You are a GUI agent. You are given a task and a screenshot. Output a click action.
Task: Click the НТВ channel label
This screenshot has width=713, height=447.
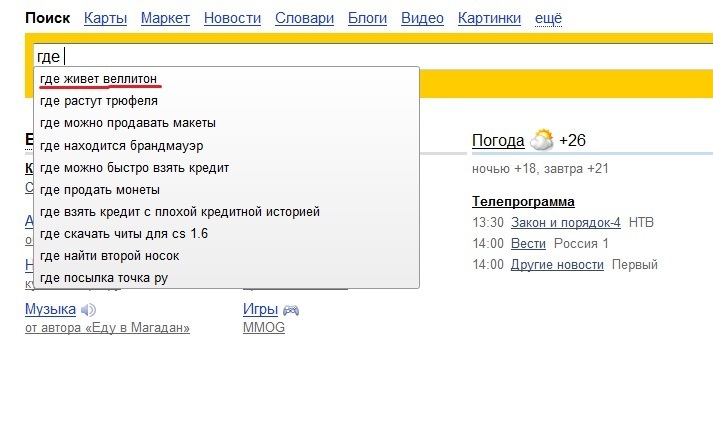(x=641, y=222)
